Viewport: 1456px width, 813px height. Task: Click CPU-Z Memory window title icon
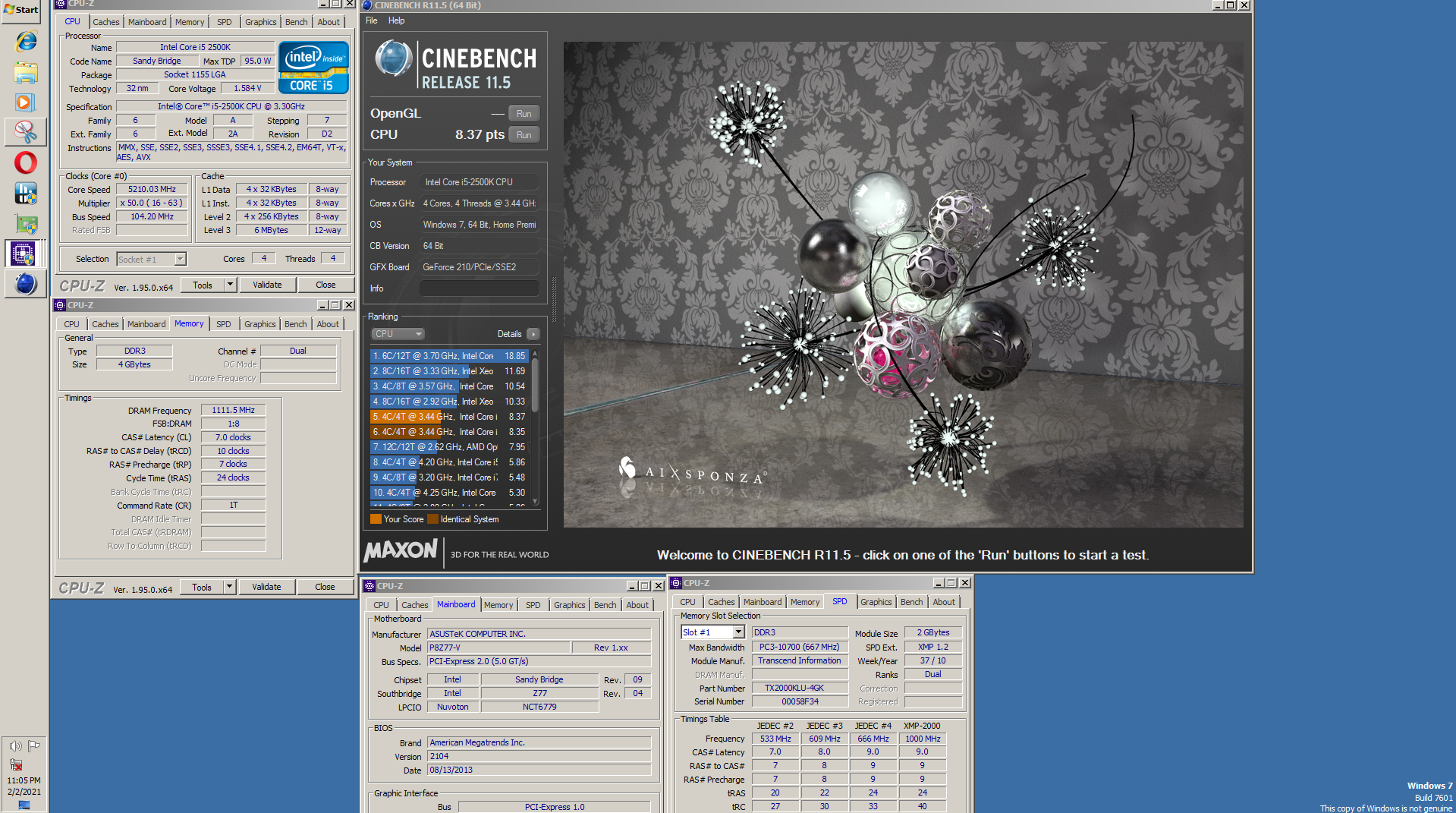coord(60,305)
